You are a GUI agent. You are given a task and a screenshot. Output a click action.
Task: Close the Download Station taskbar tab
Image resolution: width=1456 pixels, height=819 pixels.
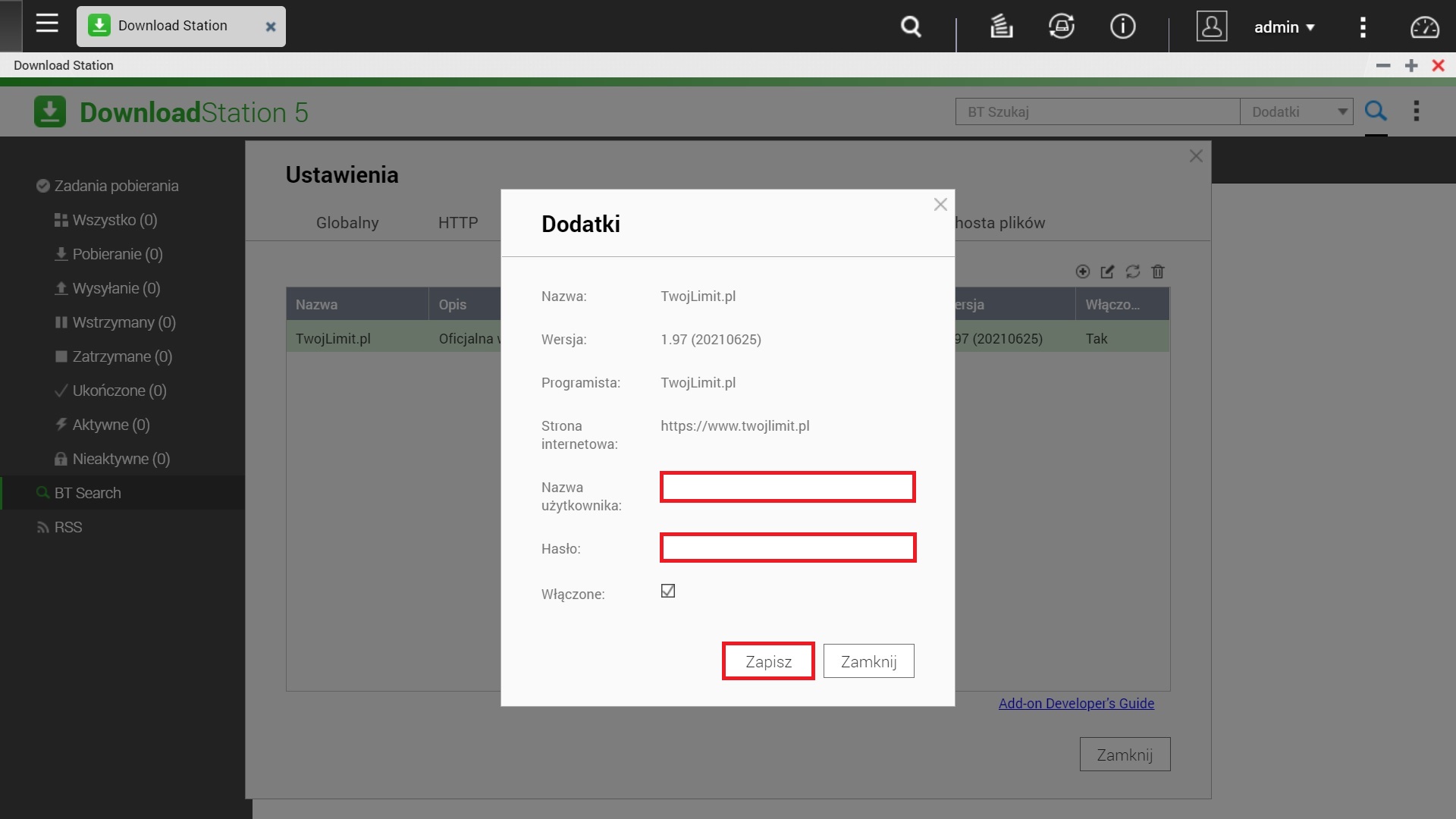click(x=271, y=27)
